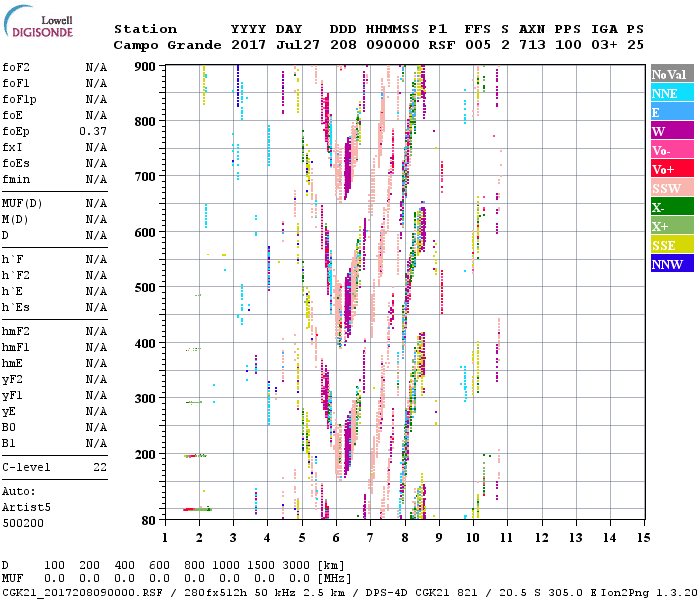This screenshot has width=700, height=600.
Task: Select the W purple legend swatch
Action: pos(672,130)
